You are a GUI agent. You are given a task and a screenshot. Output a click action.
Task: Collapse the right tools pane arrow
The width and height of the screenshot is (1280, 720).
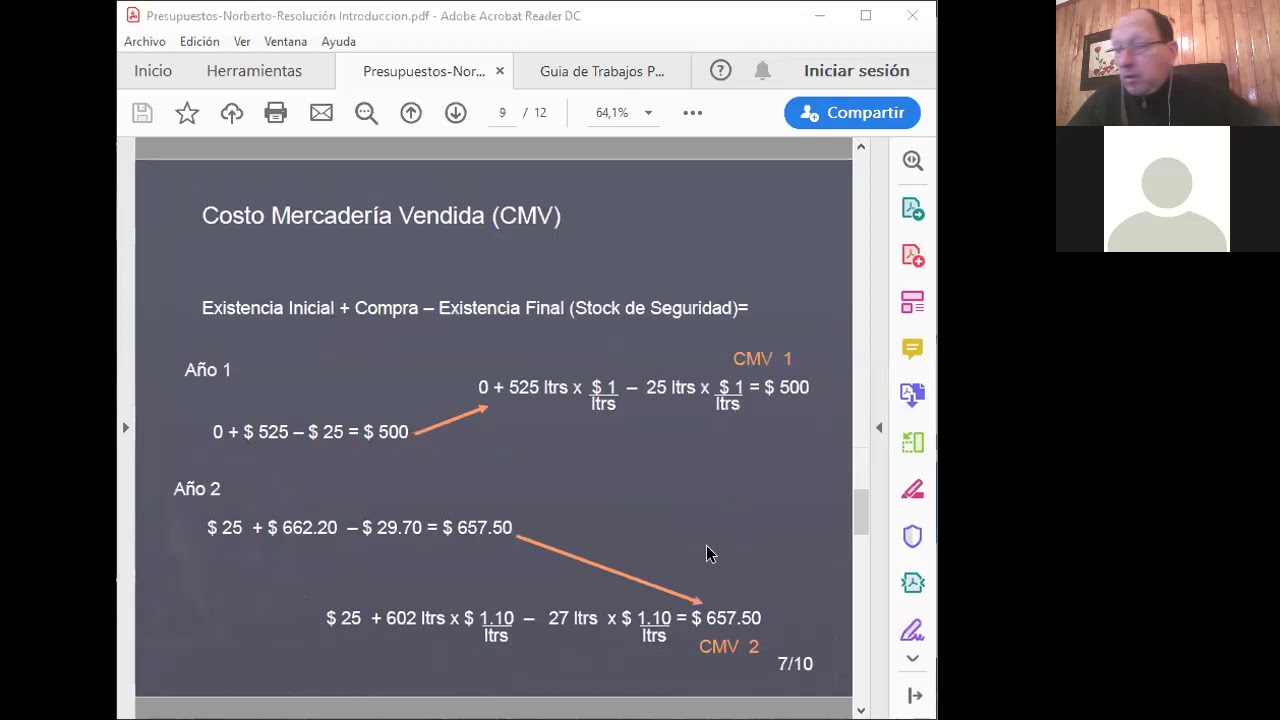point(879,428)
